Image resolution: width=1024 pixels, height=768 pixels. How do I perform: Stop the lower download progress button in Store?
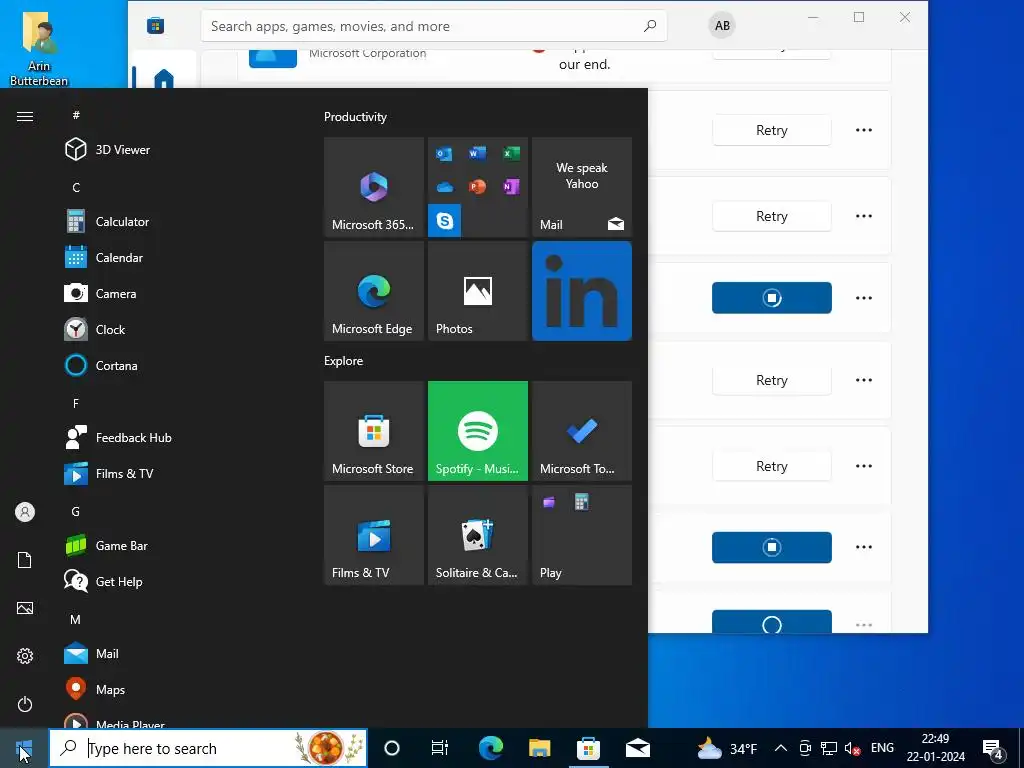pyautogui.click(x=771, y=547)
